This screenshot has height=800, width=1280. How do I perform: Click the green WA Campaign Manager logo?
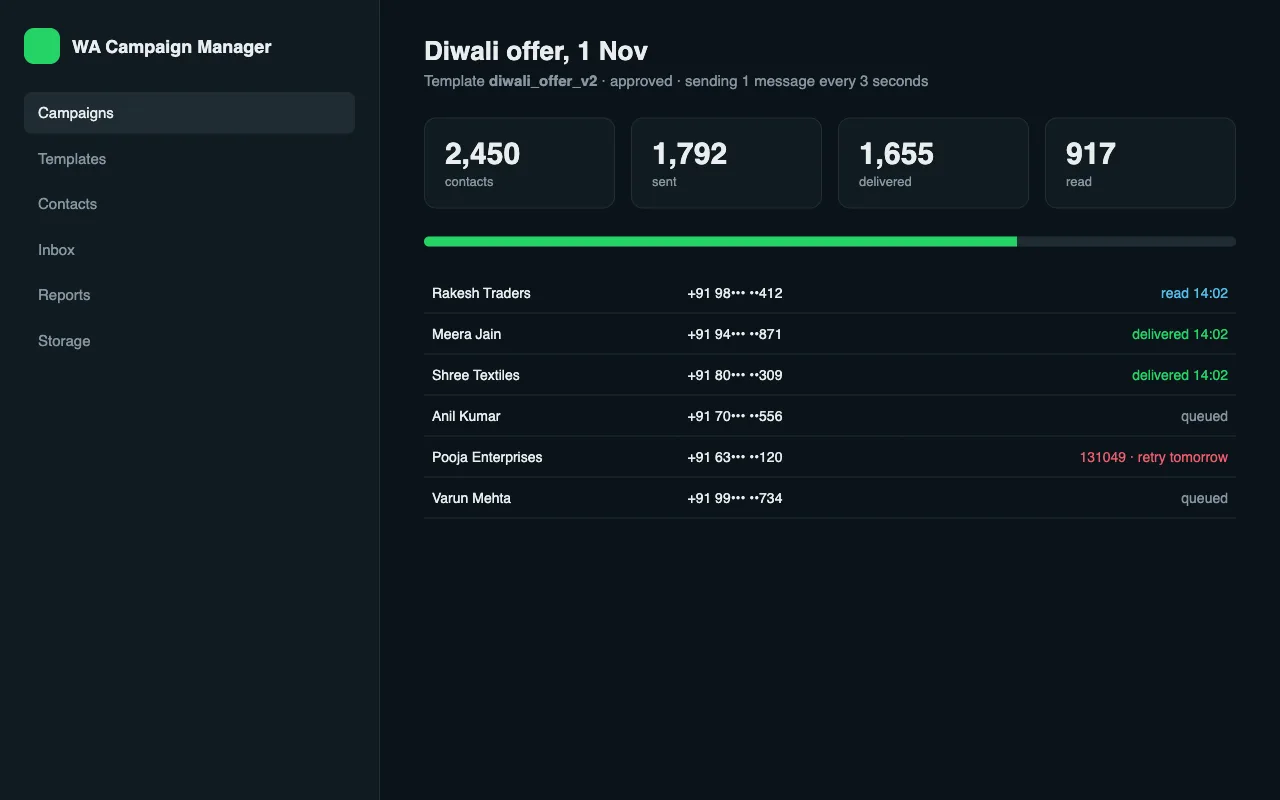click(42, 46)
